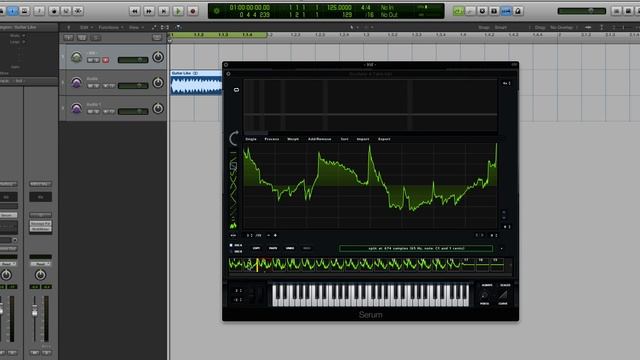Select the green draw shape at tool column bottom
Image resolution: width=640 pixels, height=360 pixels.
[233, 225]
